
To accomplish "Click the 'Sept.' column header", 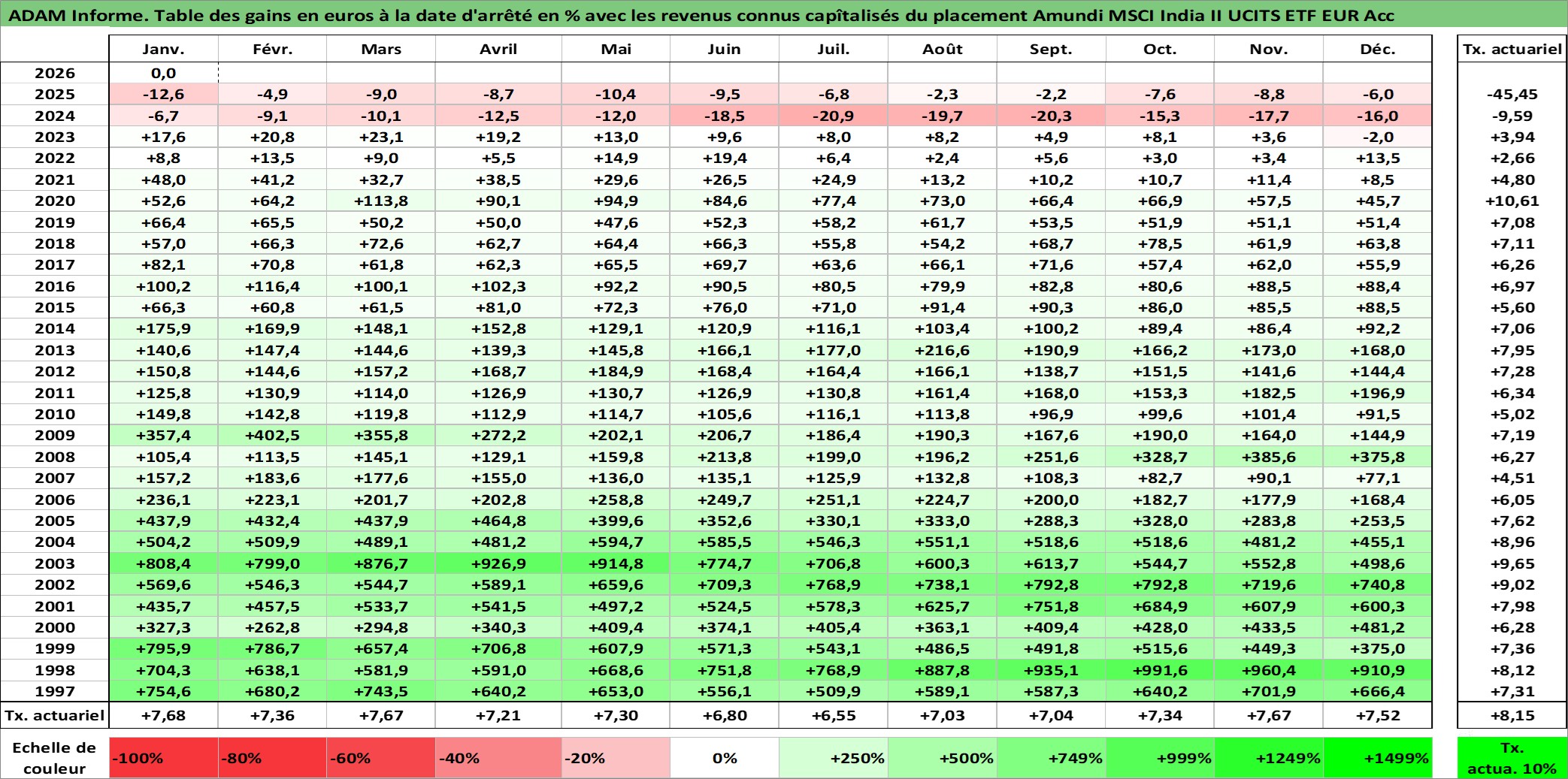I will coord(1052,49).
